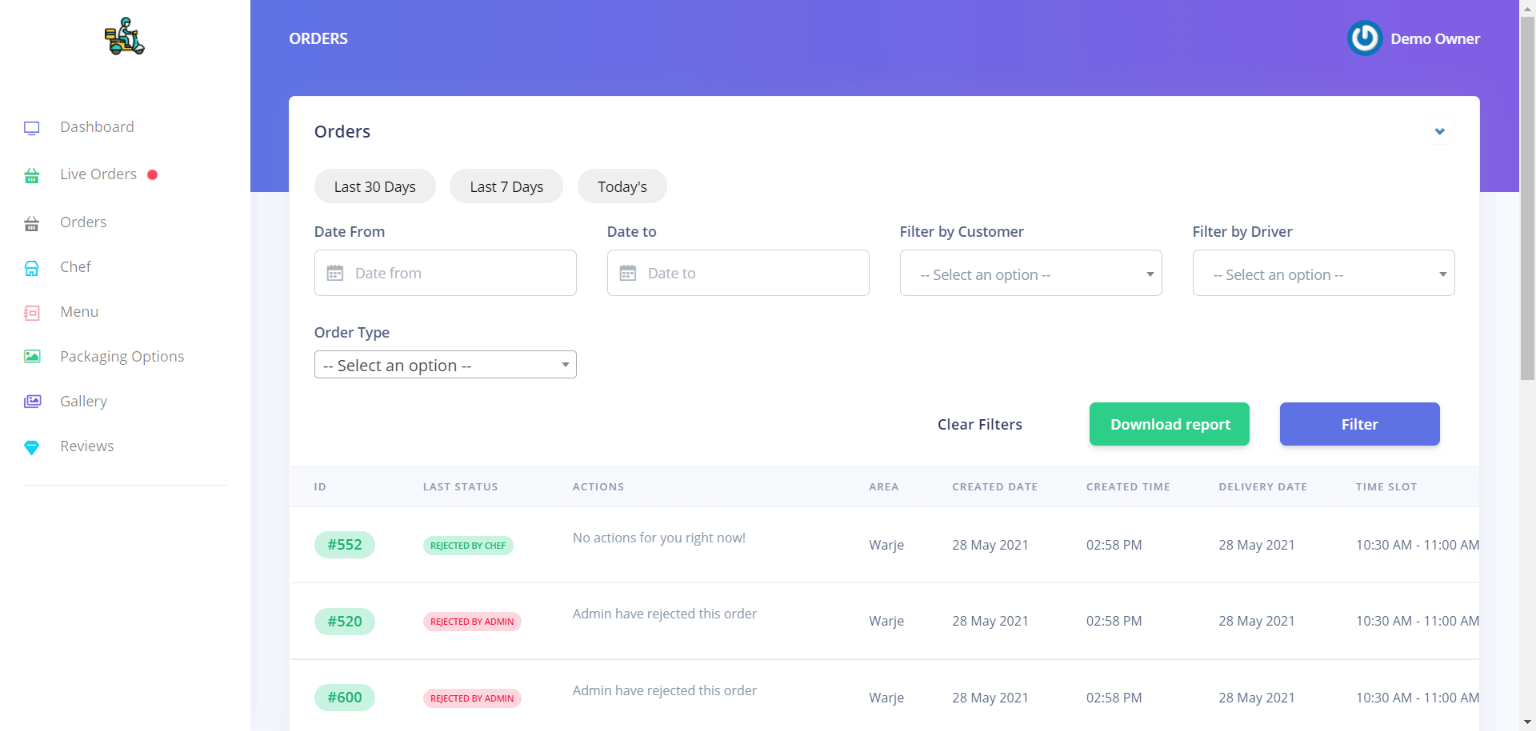
Task: Click the CREATED TIME column header
Action: 1128,487
